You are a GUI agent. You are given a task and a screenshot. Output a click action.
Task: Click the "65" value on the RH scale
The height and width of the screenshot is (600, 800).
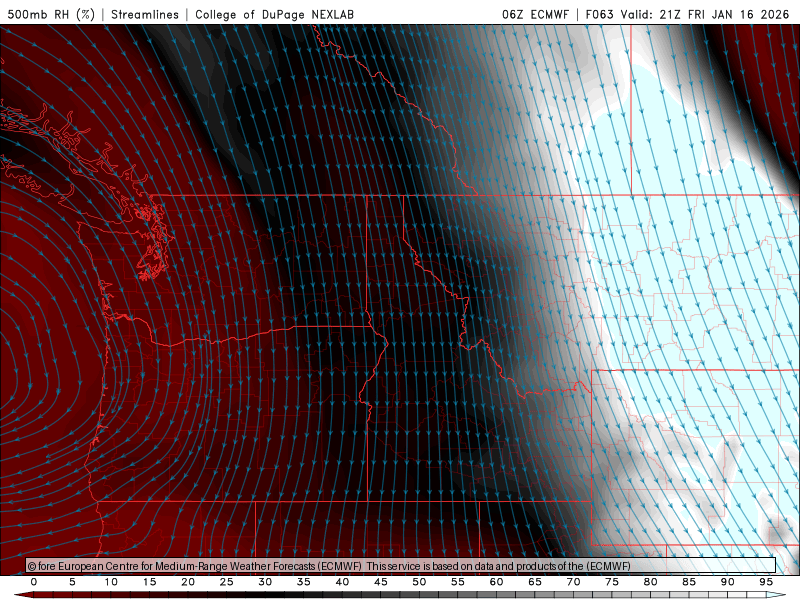coord(535,582)
